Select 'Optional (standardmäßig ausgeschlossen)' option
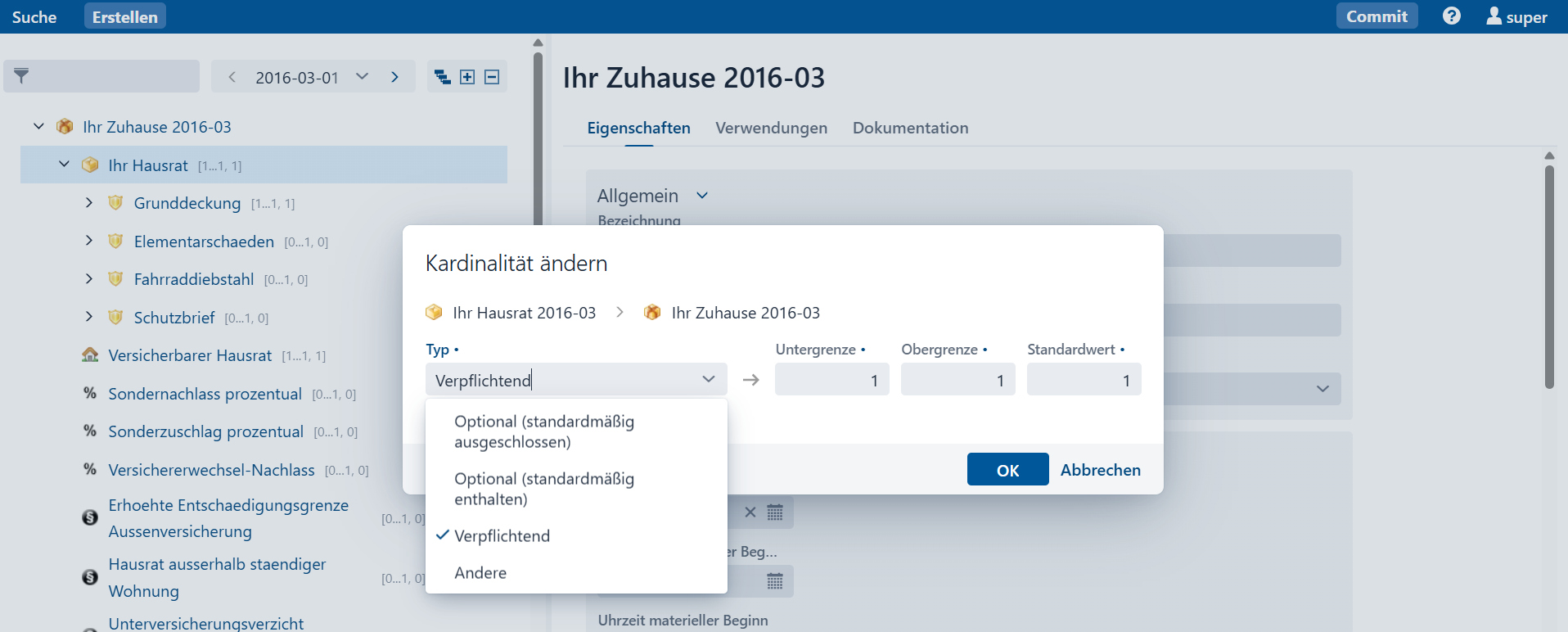 (544, 431)
